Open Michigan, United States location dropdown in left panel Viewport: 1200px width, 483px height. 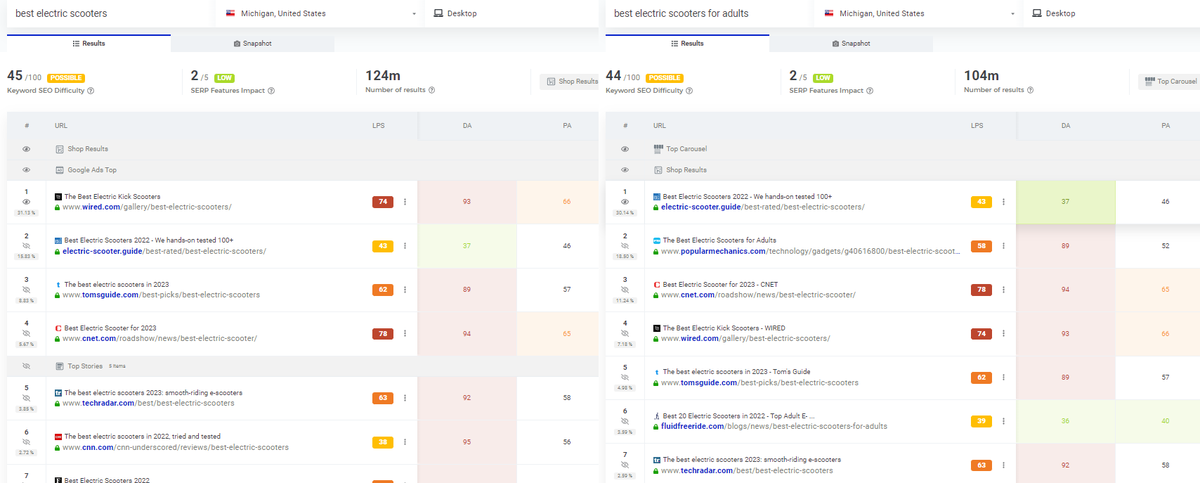click(319, 14)
